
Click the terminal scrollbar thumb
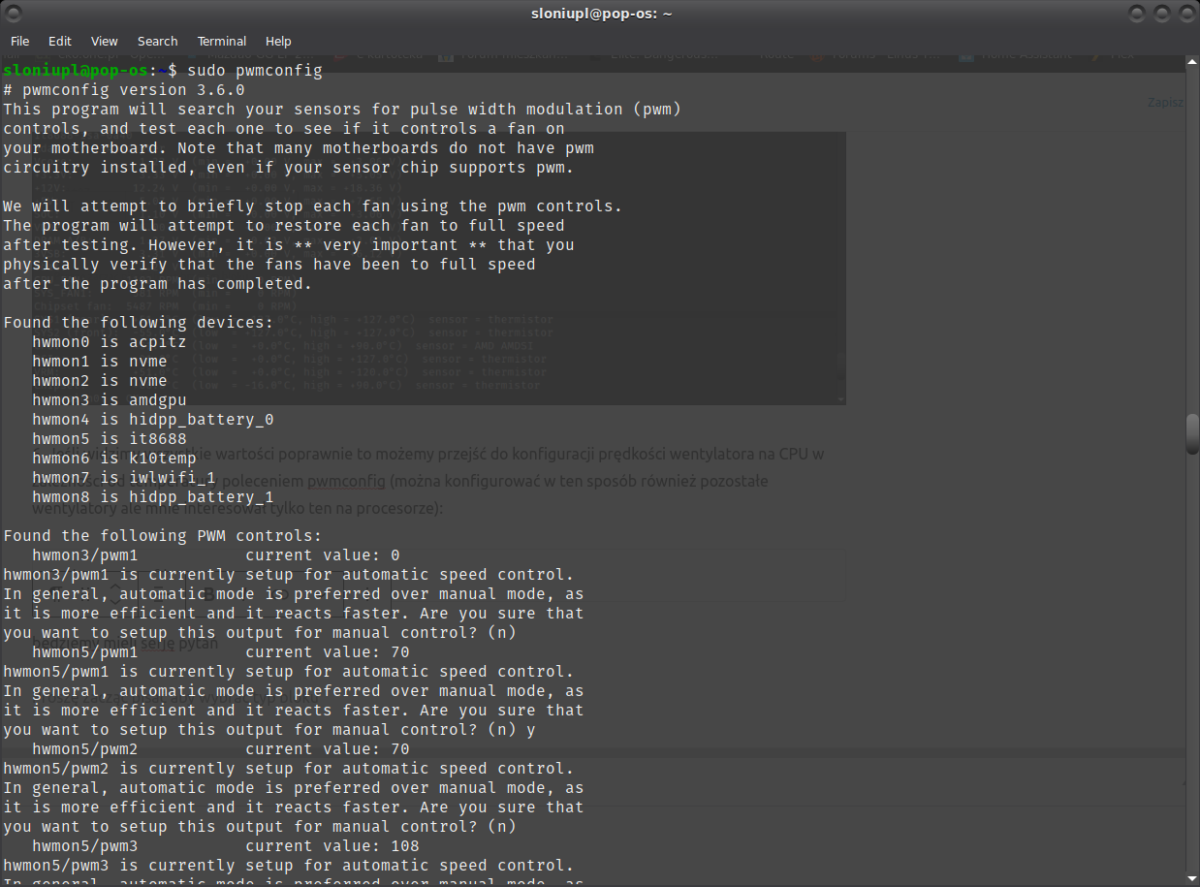[x=1191, y=433]
